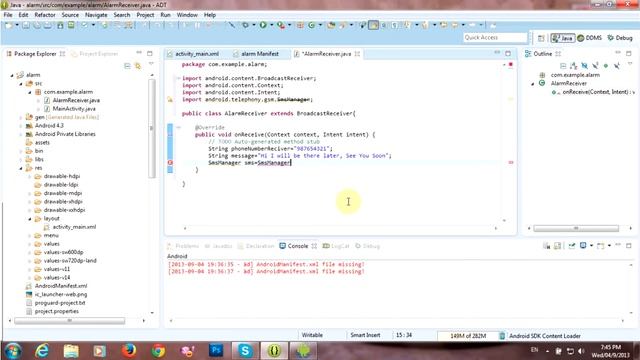Click the Scroll Lock icon in Console
Image resolution: width=640 pixels, height=360 pixels.
click(x=557, y=245)
